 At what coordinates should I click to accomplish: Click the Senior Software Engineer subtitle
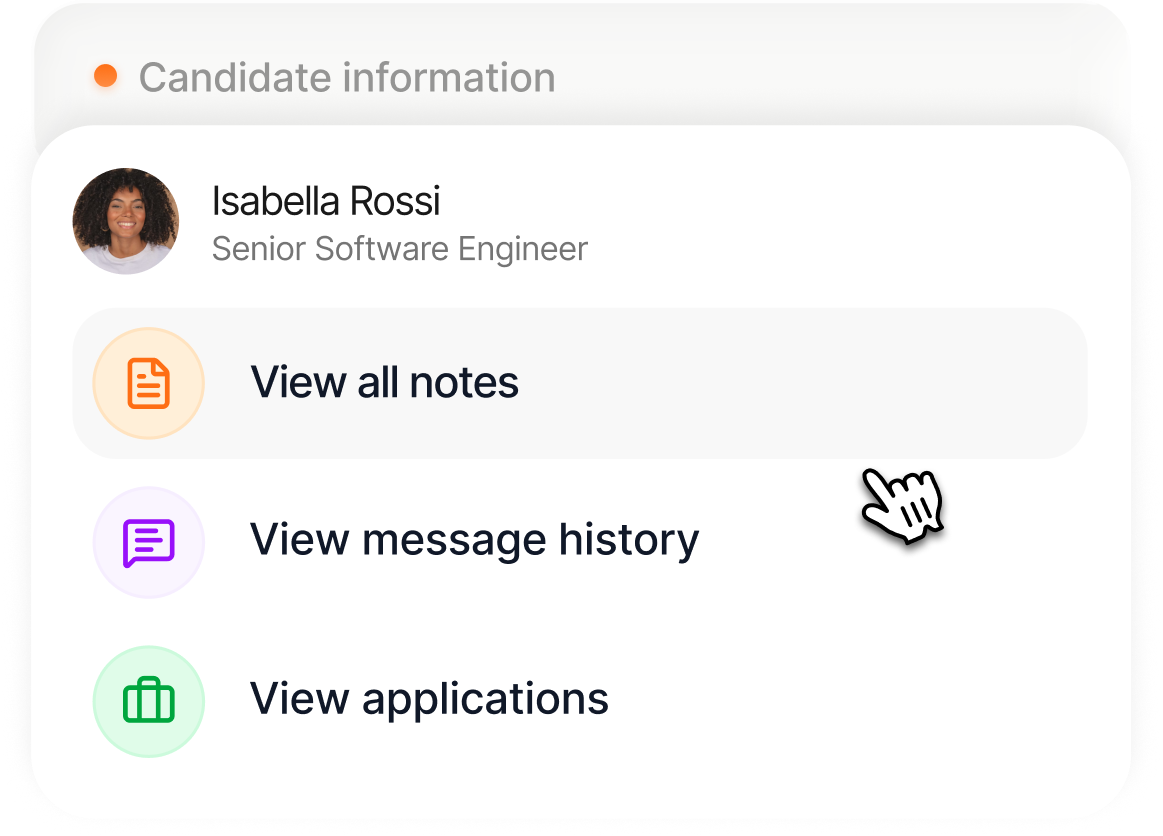click(400, 248)
